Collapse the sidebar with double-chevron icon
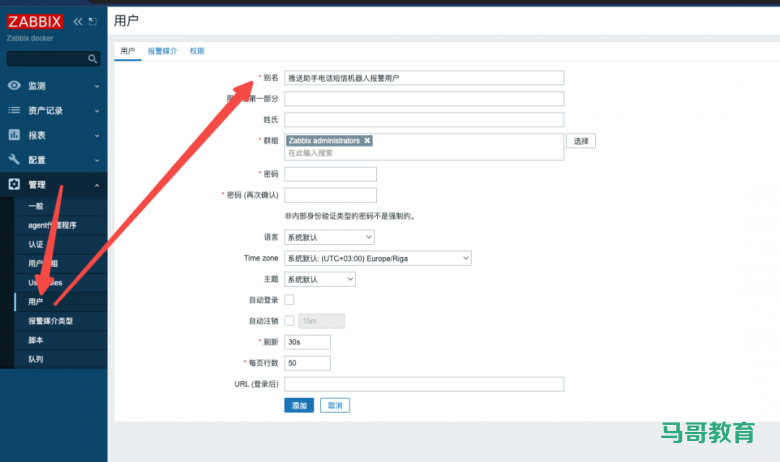The height and width of the screenshot is (462, 780). 78,21
